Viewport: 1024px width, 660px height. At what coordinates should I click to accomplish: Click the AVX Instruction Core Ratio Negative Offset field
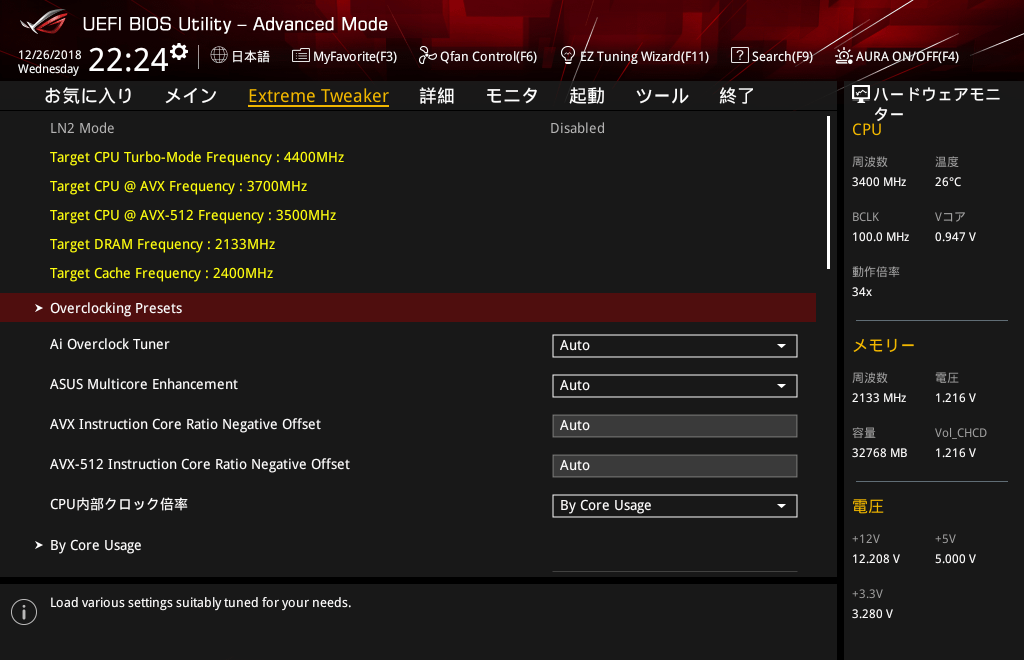[x=675, y=426]
